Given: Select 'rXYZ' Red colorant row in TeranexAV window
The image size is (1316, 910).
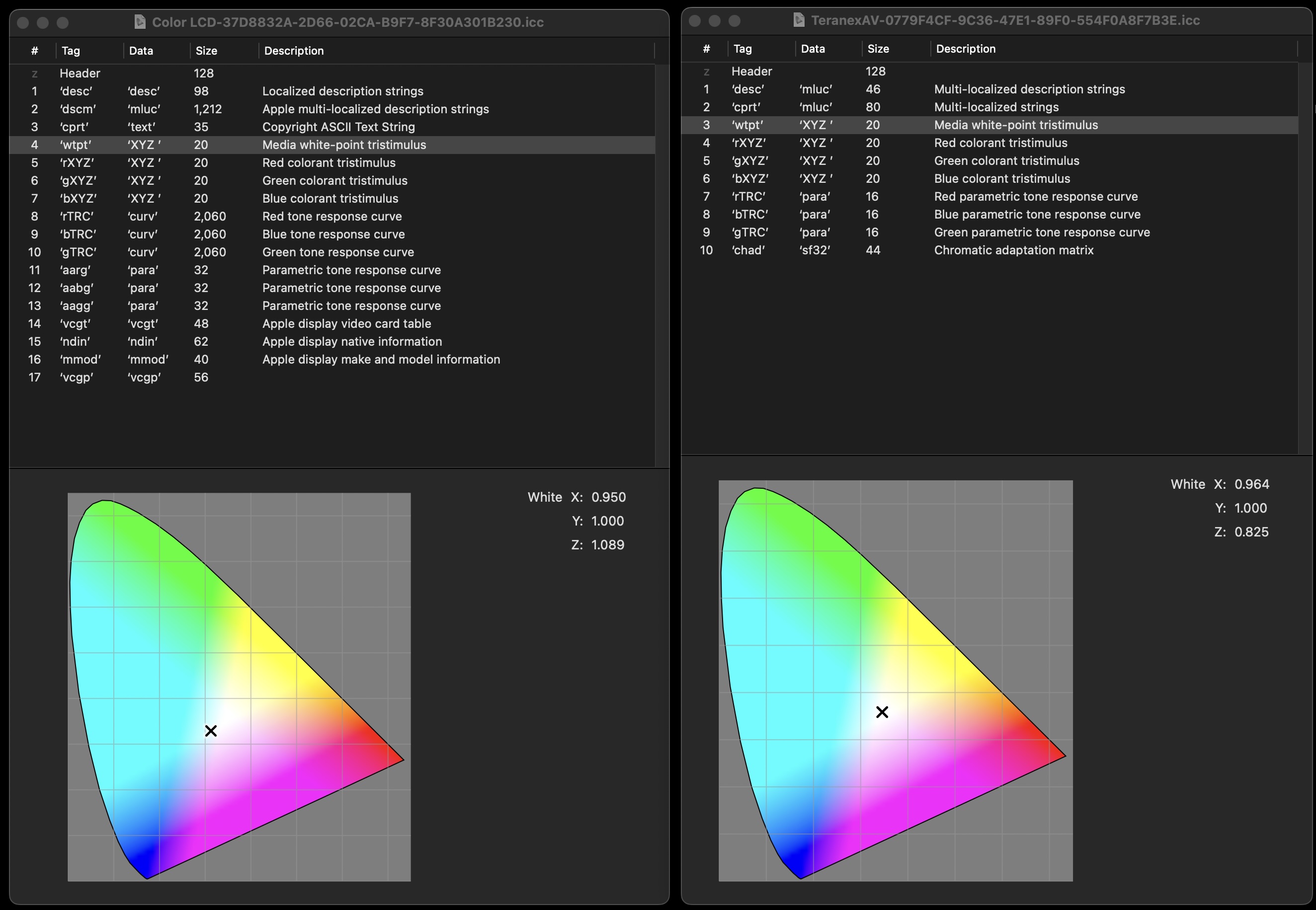Looking at the screenshot, I should pos(989,143).
